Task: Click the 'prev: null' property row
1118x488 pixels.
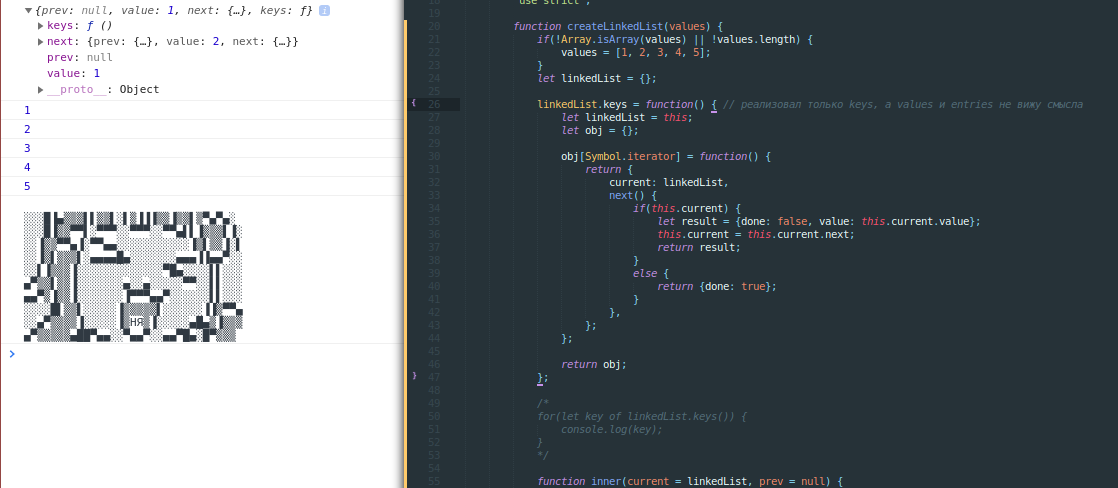Action: click(x=79, y=58)
